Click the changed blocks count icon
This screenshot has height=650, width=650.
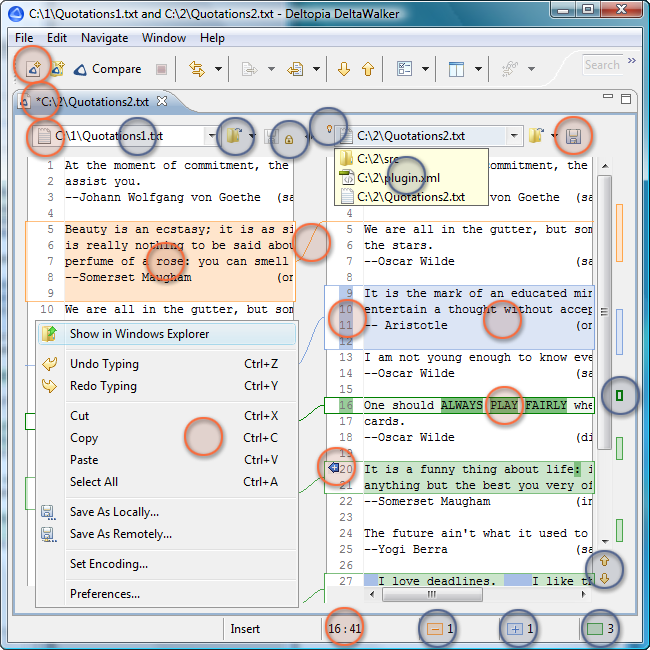[x=594, y=629]
